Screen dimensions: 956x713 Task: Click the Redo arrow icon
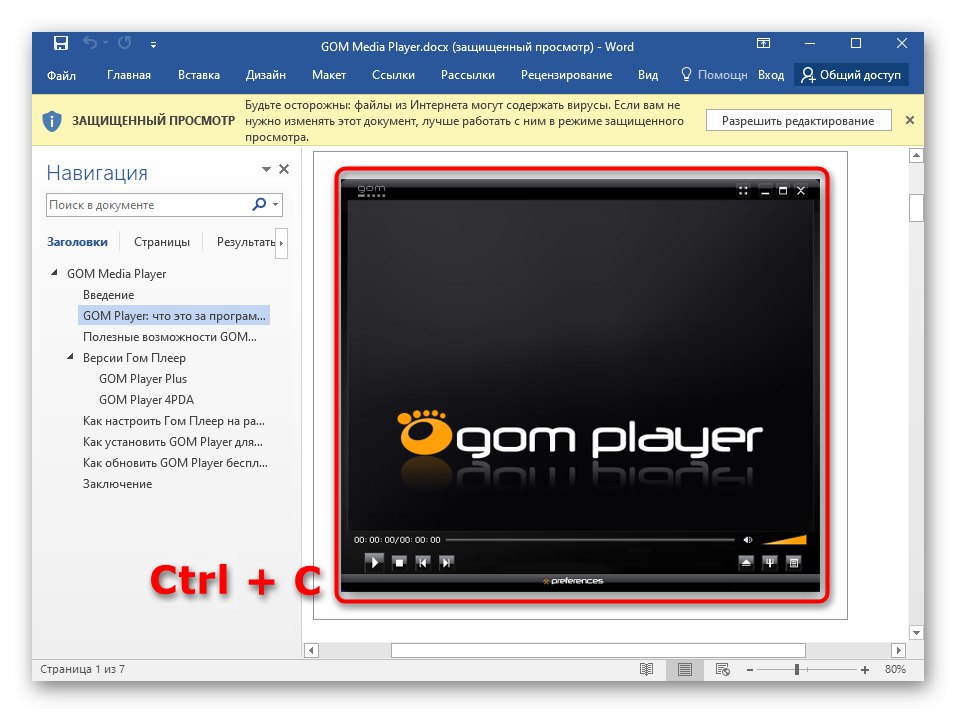[125, 42]
